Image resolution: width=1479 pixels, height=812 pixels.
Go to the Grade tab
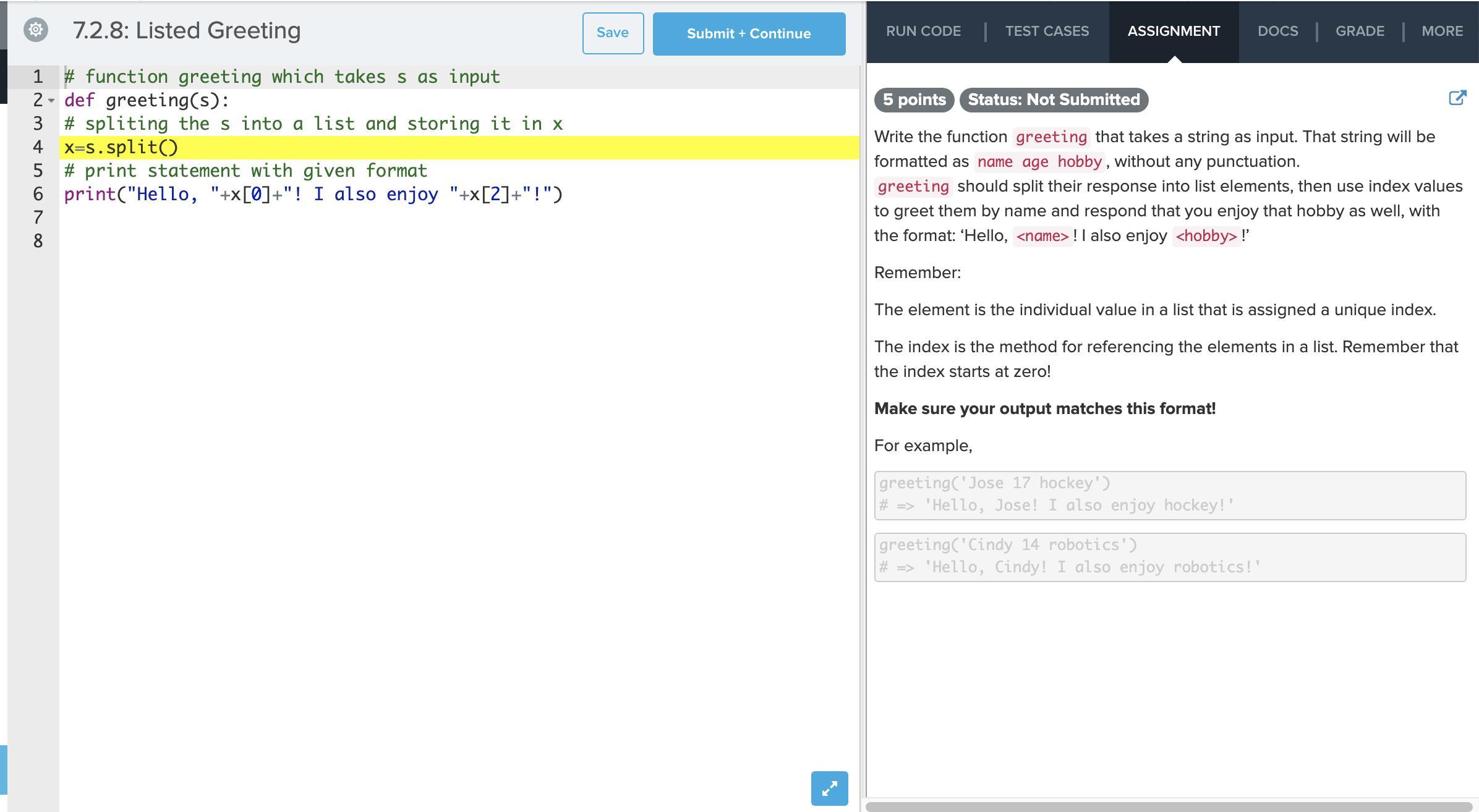tap(1360, 32)
